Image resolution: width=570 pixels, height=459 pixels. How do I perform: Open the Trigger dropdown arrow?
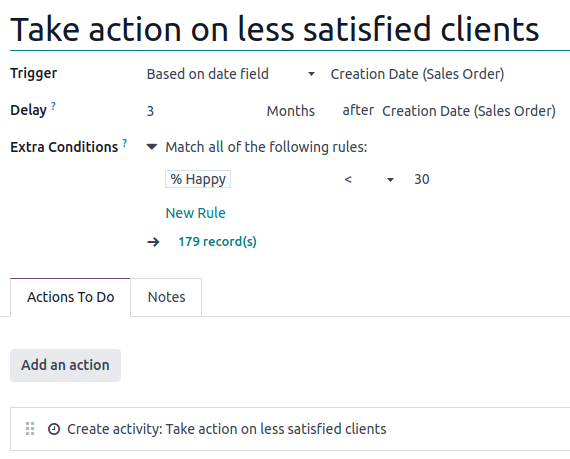click(311, 74)
